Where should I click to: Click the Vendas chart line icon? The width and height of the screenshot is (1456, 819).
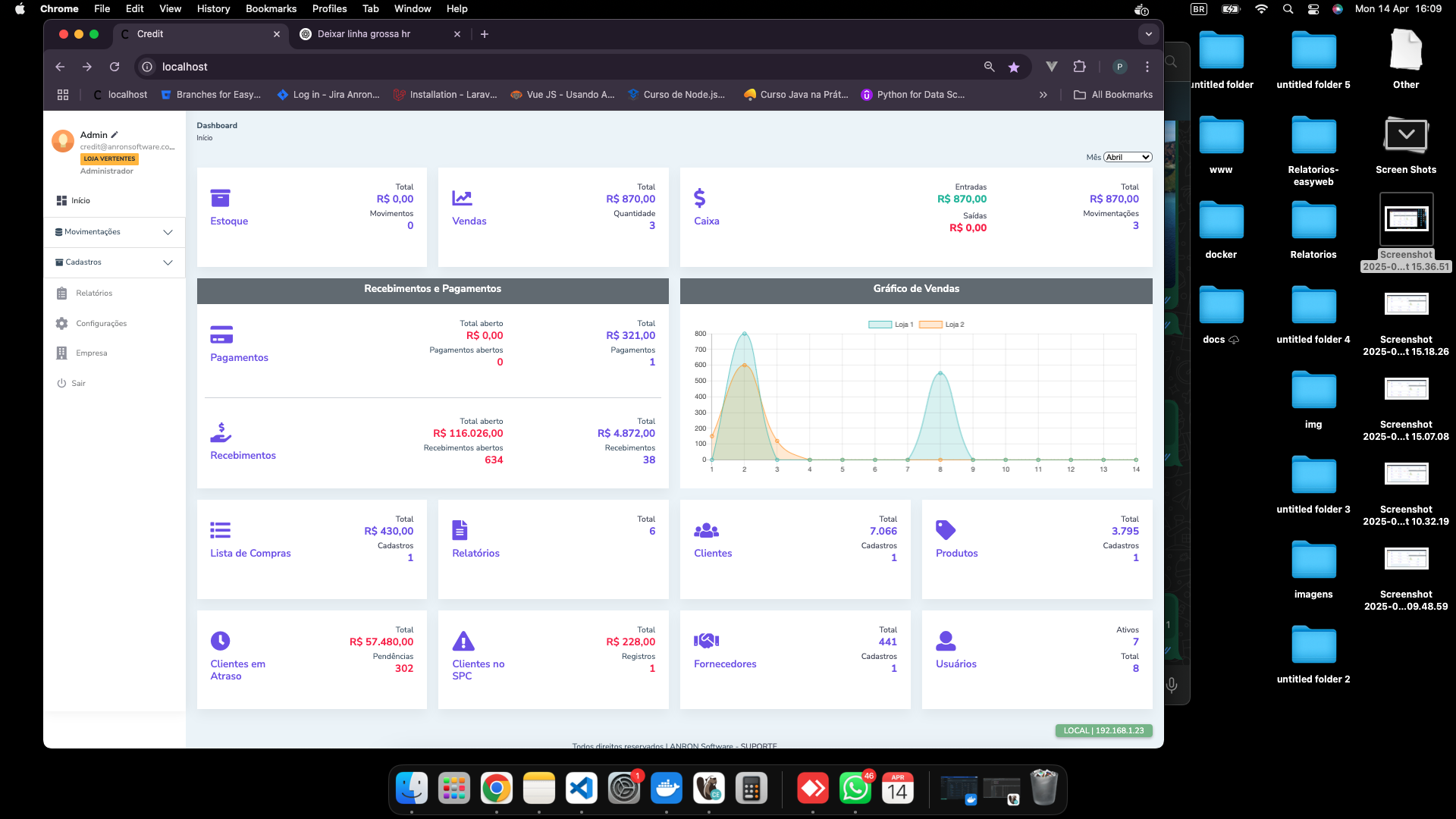point(462,198)
